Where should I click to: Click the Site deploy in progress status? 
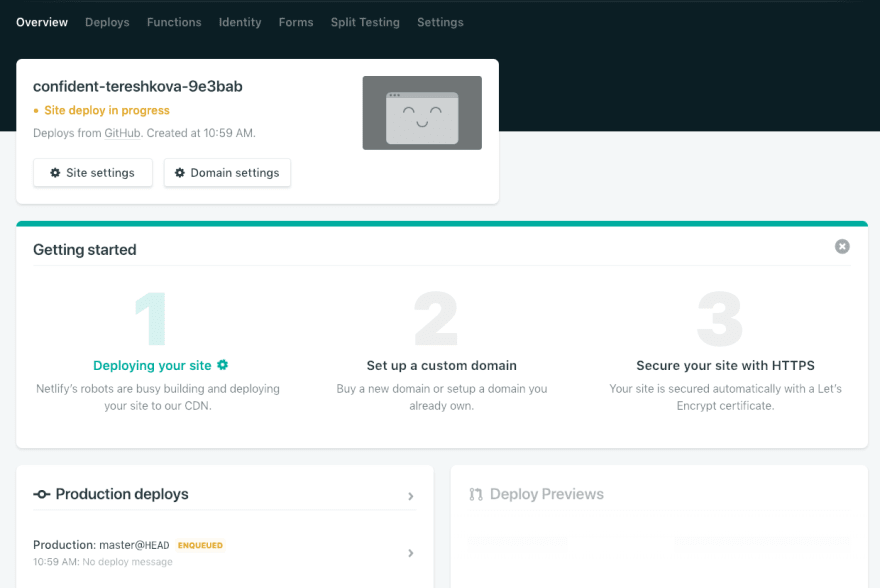107,111
